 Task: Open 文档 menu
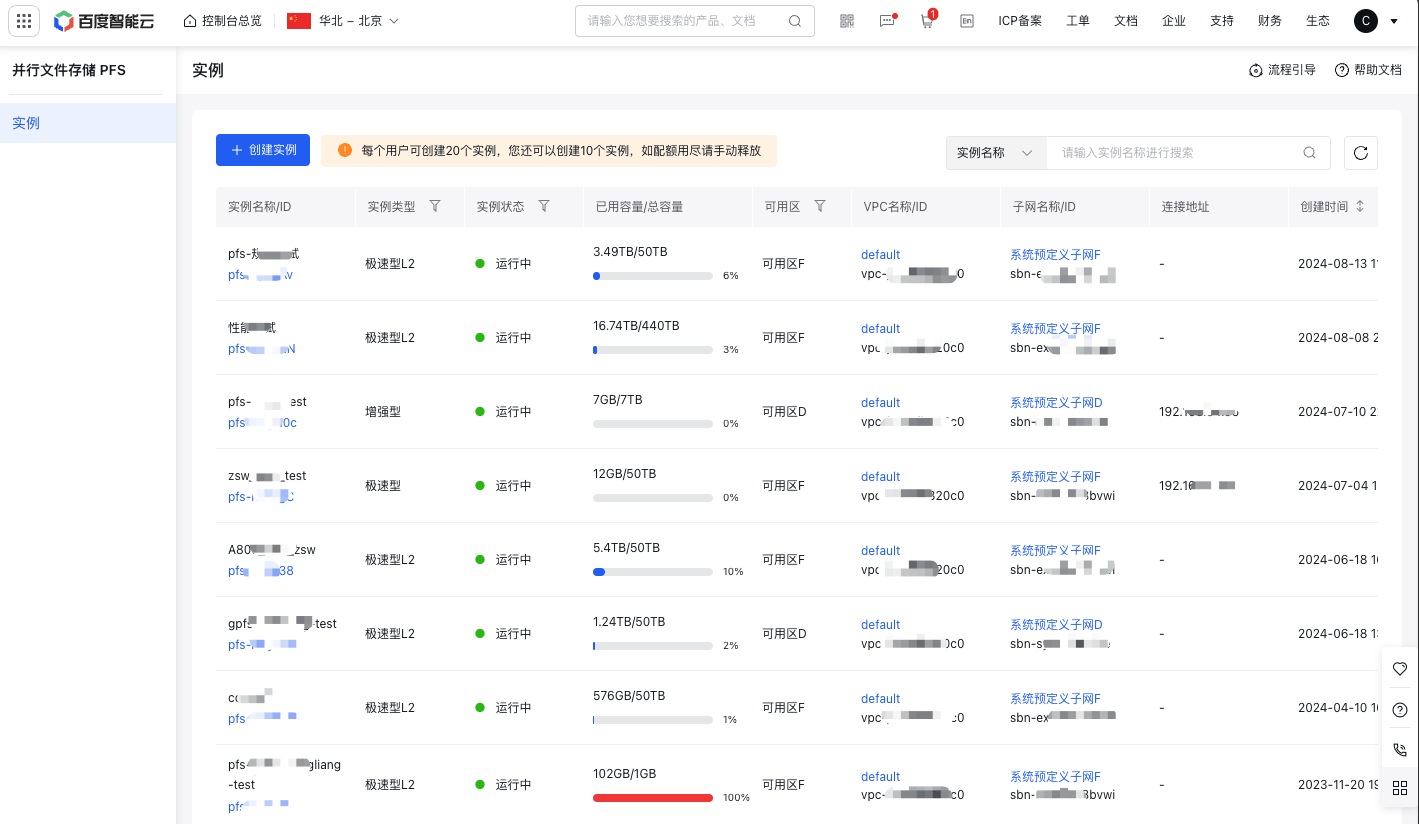(x=1126, y=20)
